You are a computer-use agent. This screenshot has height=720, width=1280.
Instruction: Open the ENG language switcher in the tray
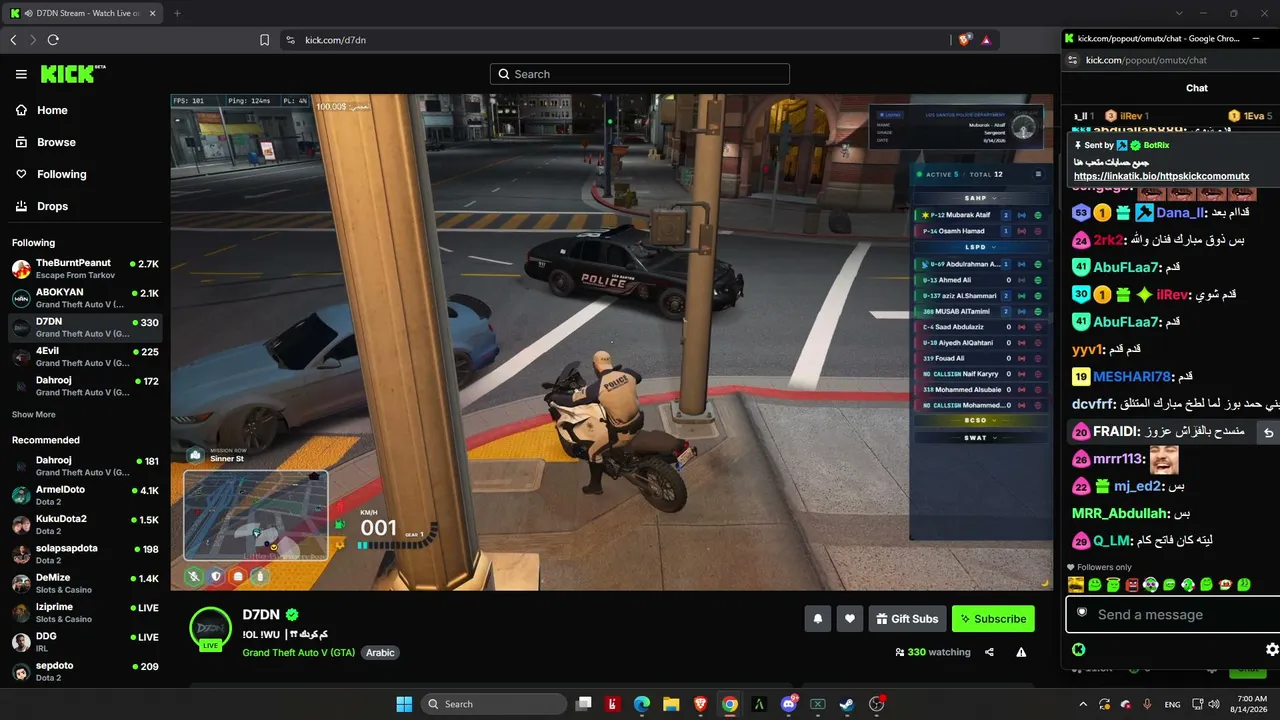[x=1173, y=704]
